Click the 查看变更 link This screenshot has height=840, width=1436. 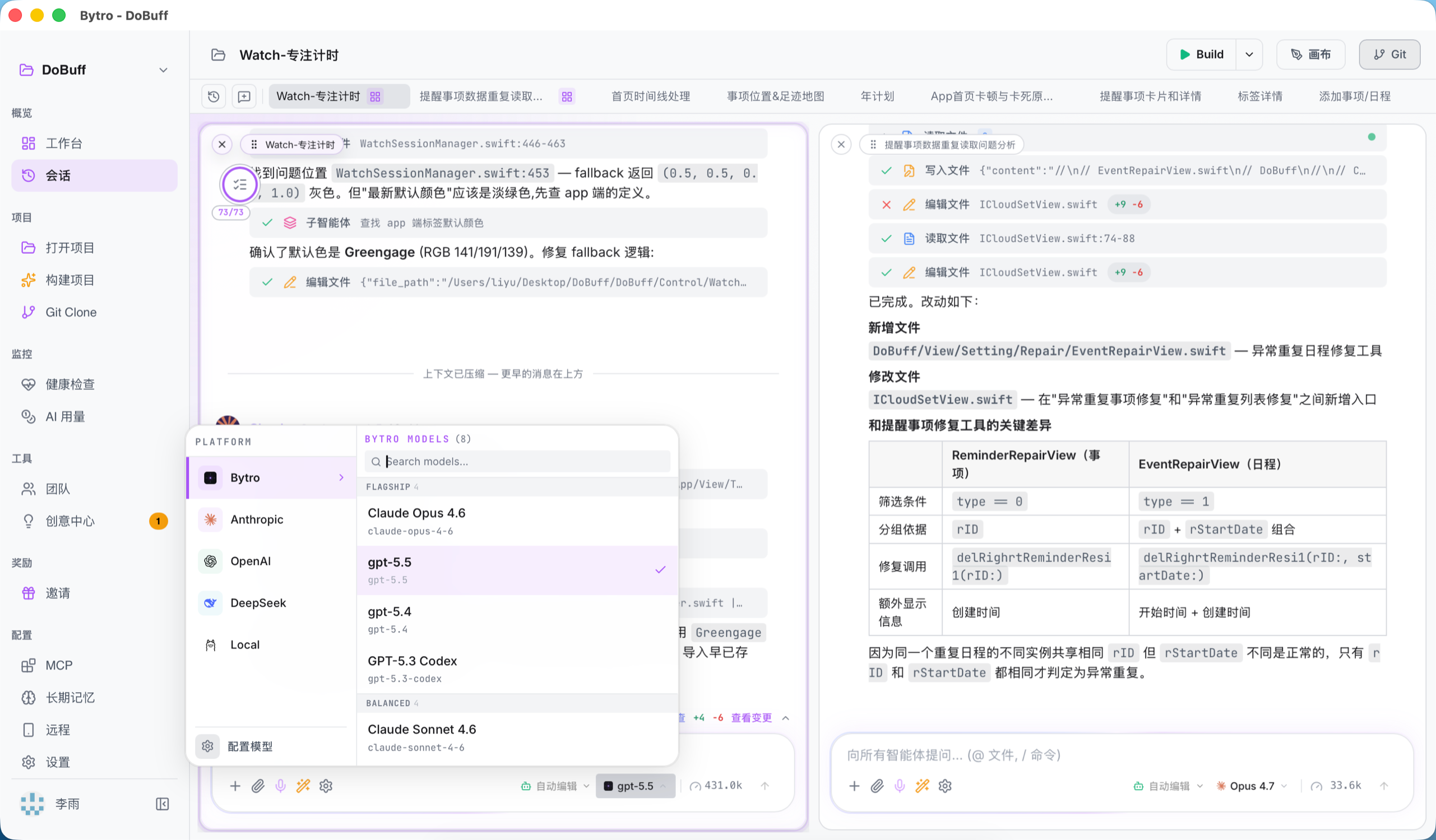tap(751, 717)
